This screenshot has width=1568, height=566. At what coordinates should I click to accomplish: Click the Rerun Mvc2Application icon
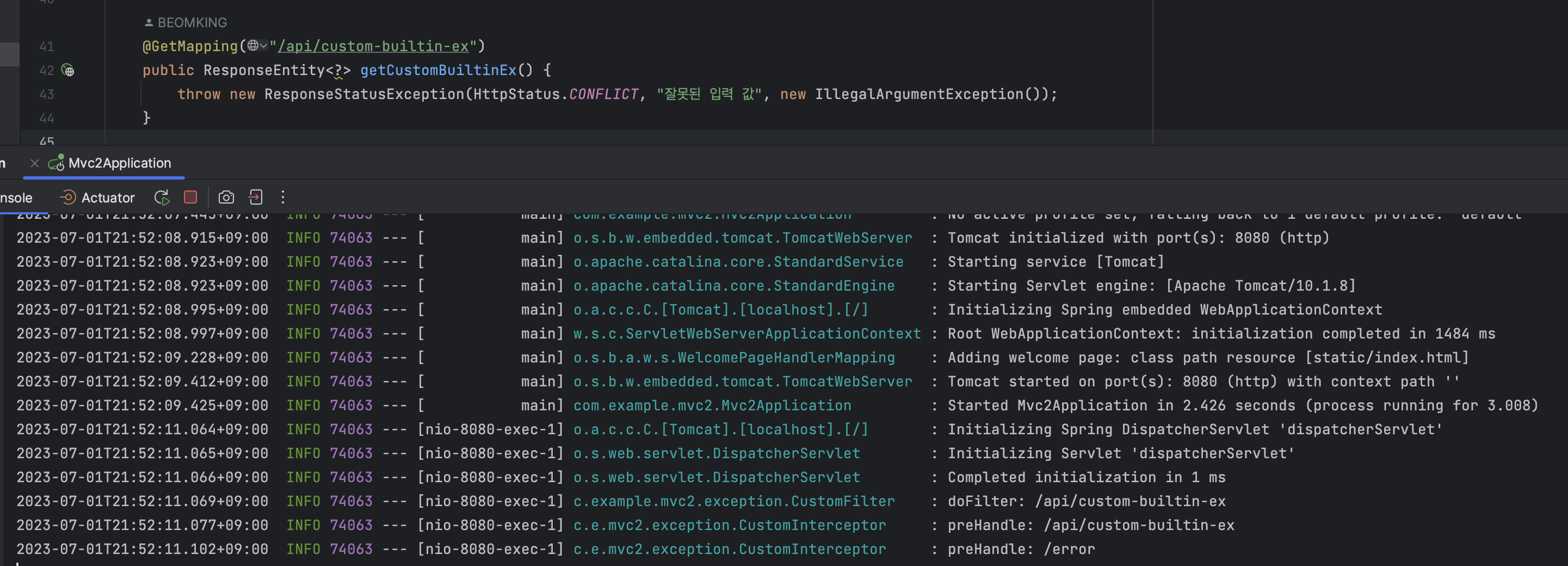point(162,197)
